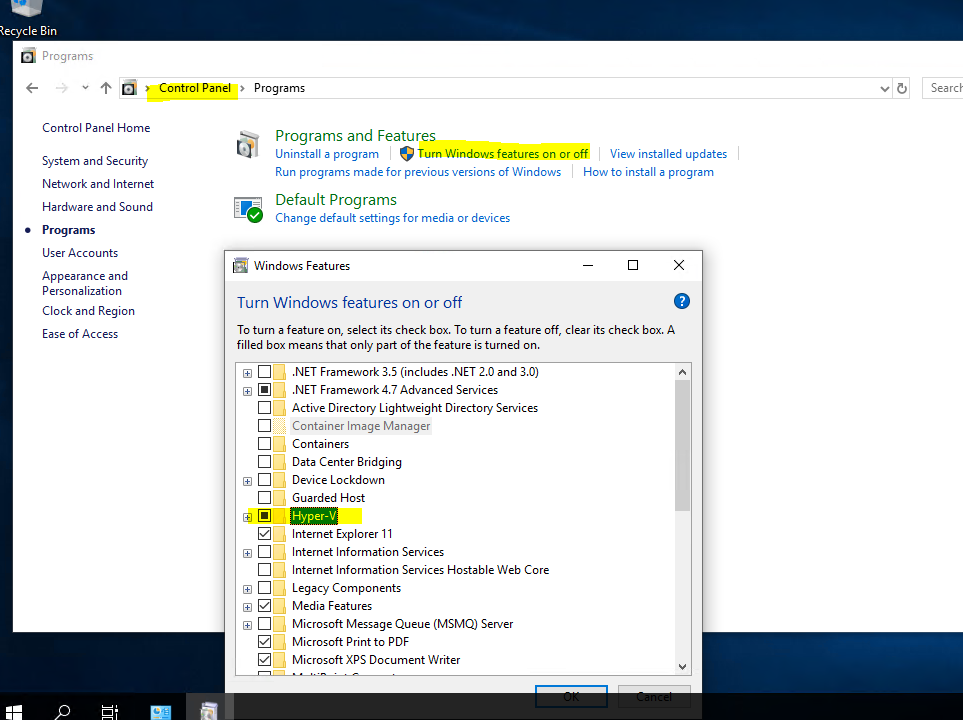Click the blue help question mark icon

(x=681, y=302)
